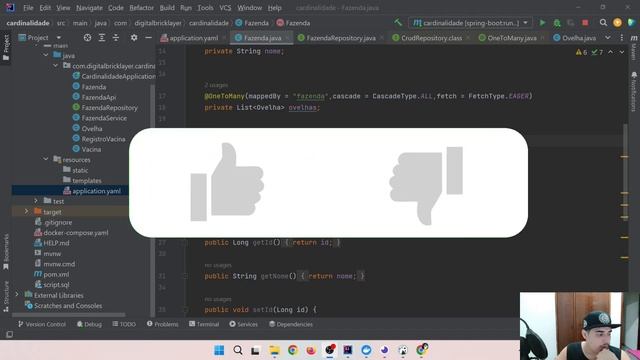Viewport: 640px width, 360px height.
Task: Hide the Project panel with minus icon
Action: tap(148, 38)
